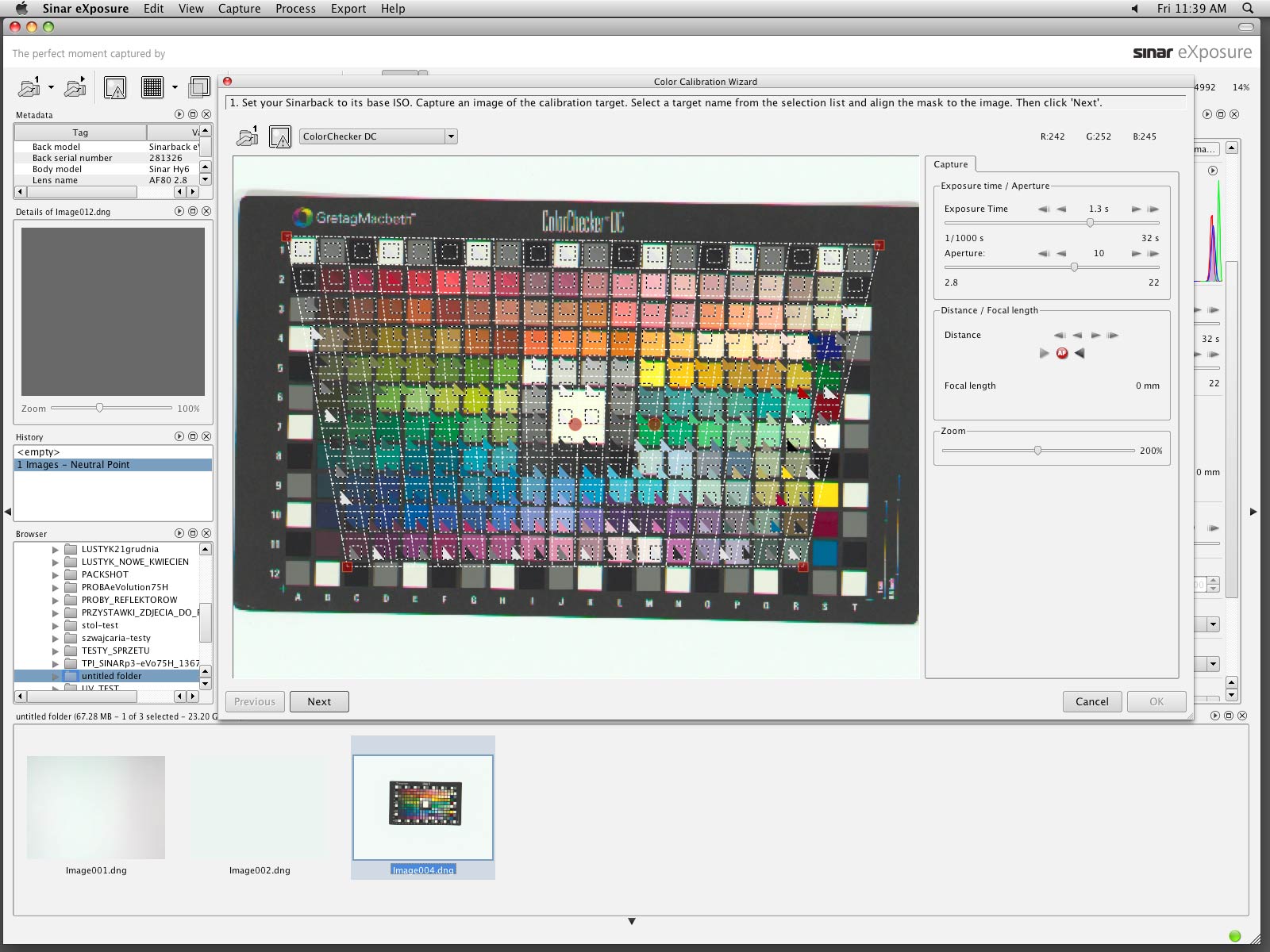Click Exposure Time small increase arrow
Image resolution: width=1270 pixels, height=952 pixels.
tap(1136, 209)
